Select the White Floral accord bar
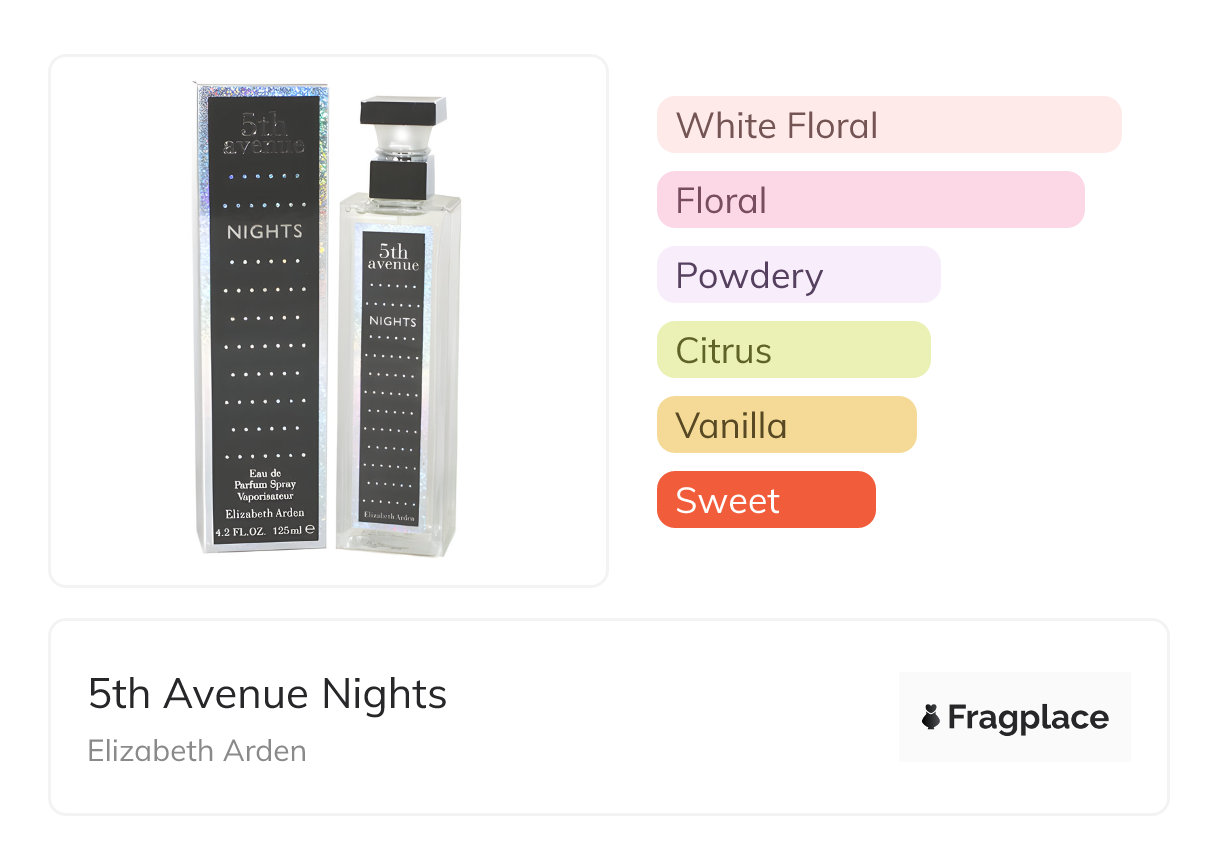 [x=888, y=125]
